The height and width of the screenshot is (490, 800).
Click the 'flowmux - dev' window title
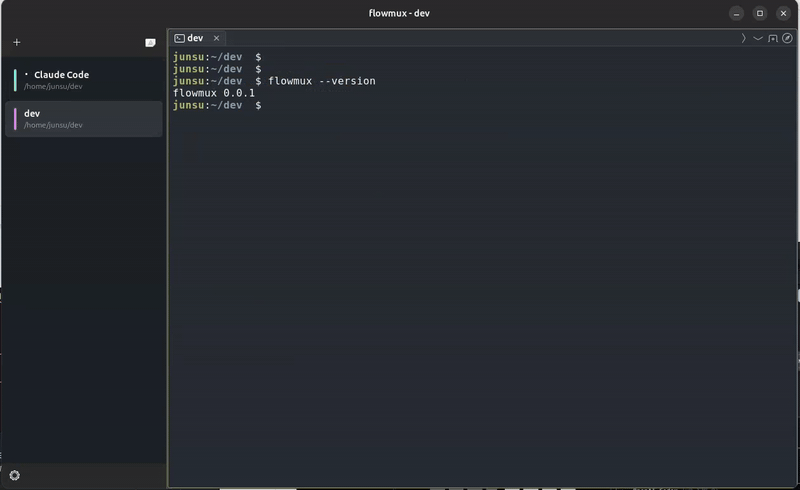[x=399, y=13]
